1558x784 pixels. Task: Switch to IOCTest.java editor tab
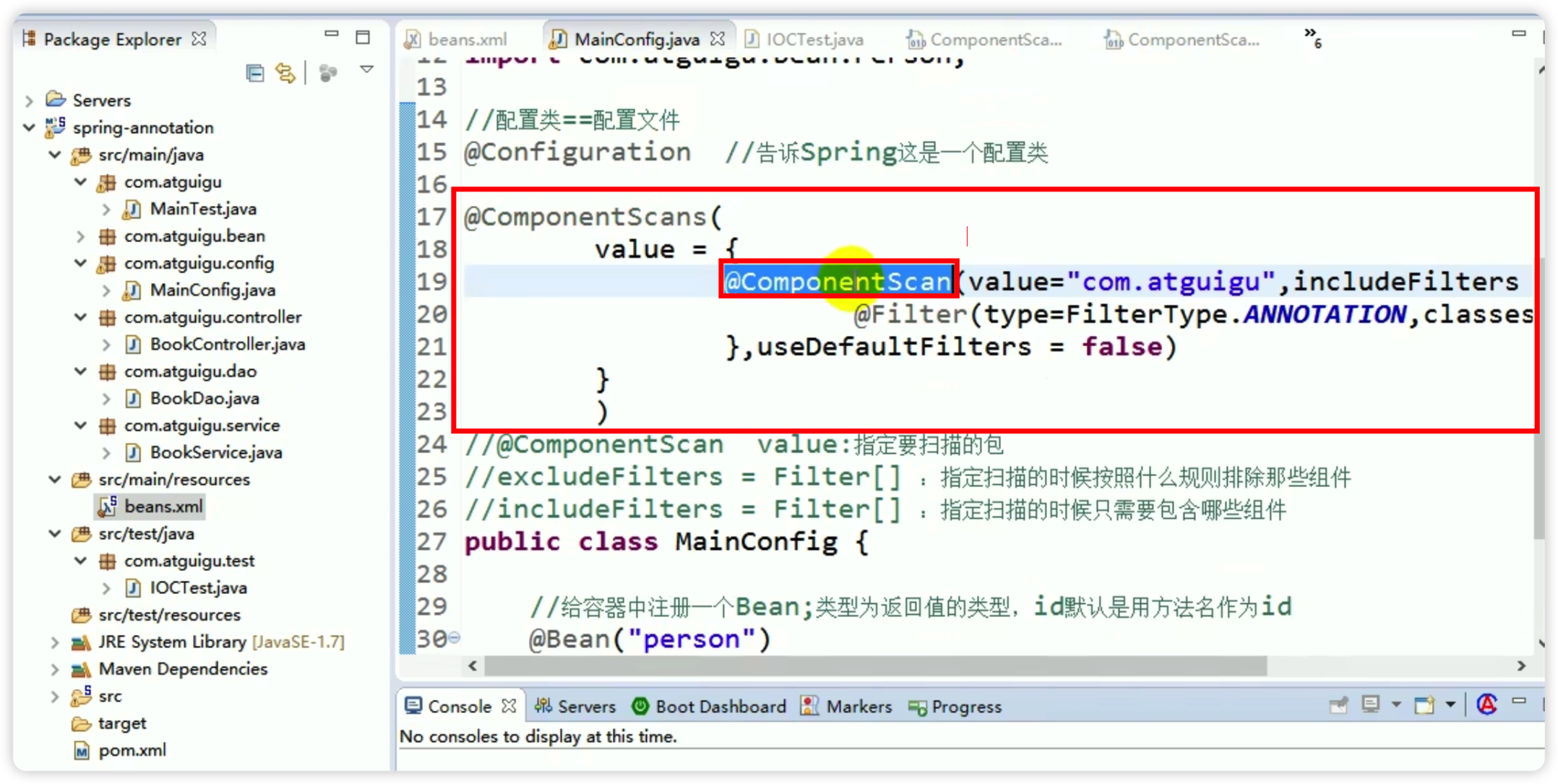[804, 39]
